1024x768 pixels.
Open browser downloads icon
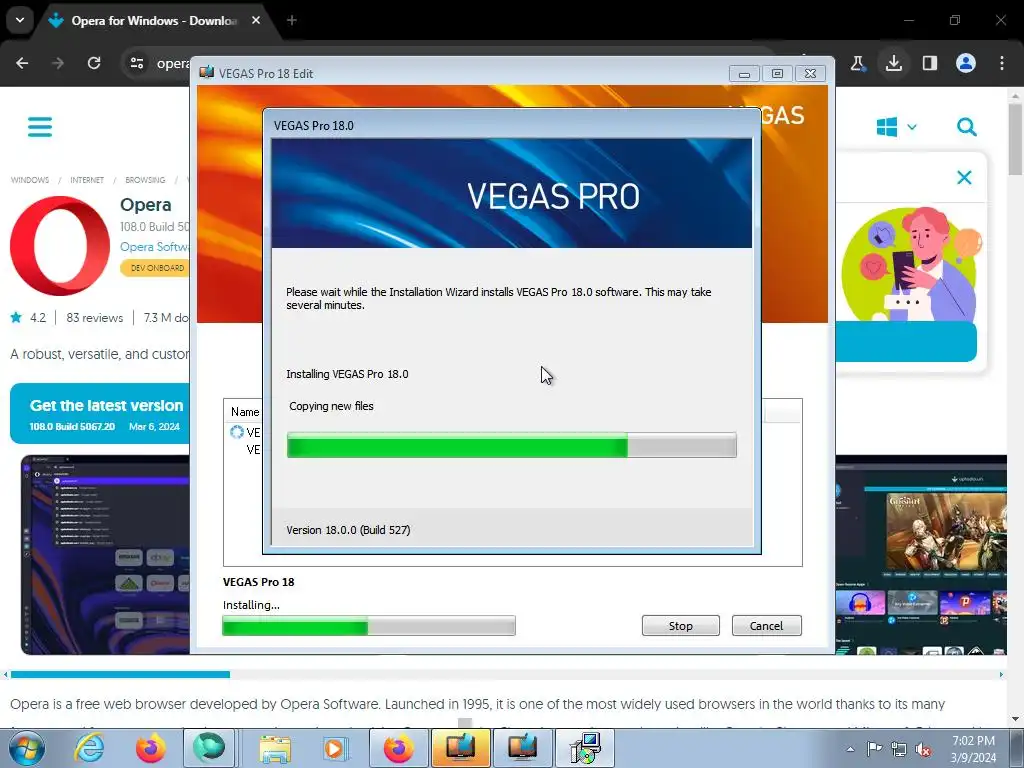click(x=894, y=63)
